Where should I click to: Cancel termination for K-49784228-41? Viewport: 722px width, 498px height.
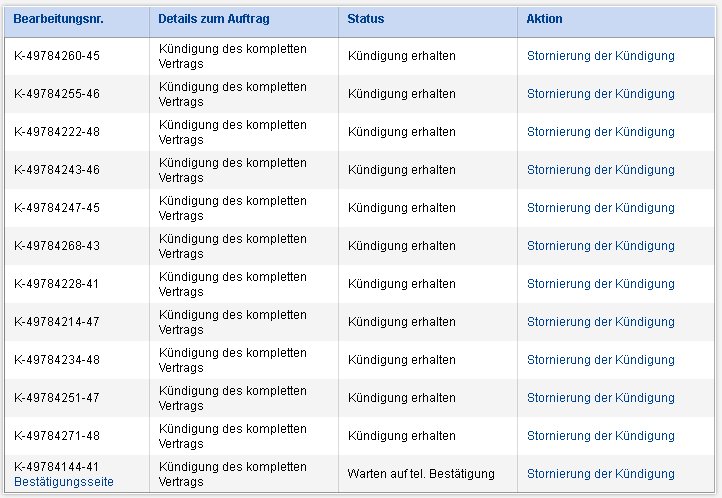(x=600, y=284)
